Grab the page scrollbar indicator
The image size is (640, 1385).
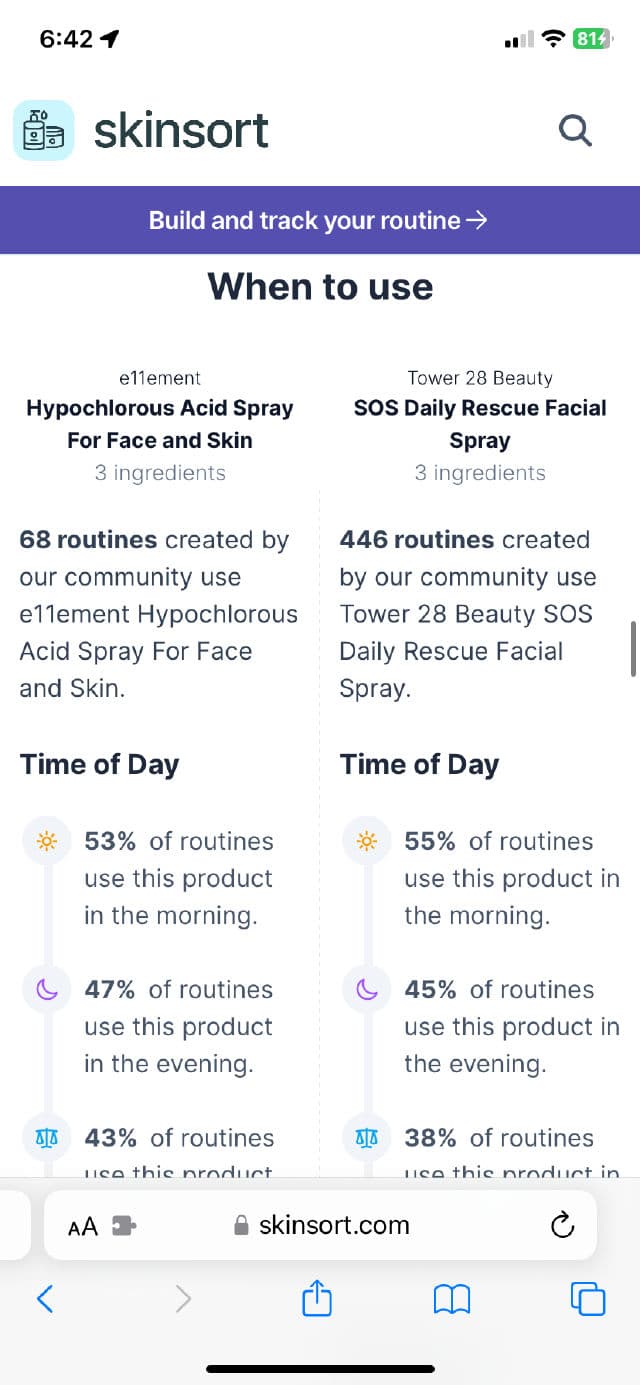coord(632,648)
